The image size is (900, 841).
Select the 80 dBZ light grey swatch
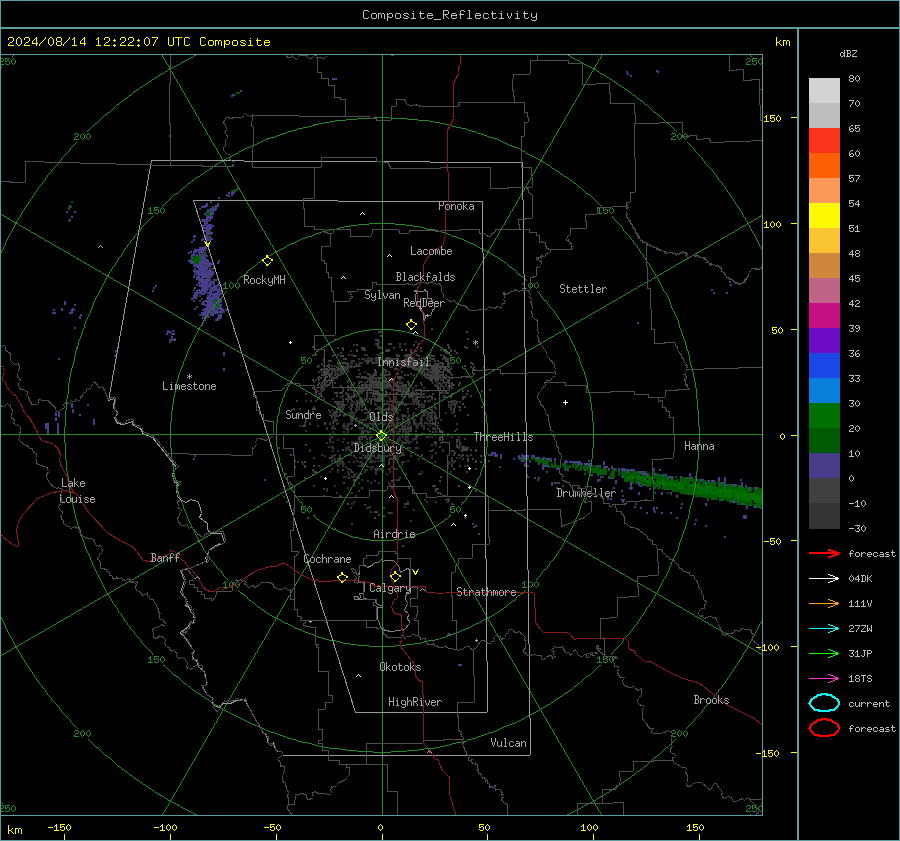pyautogui.click(x=824, y=91)
